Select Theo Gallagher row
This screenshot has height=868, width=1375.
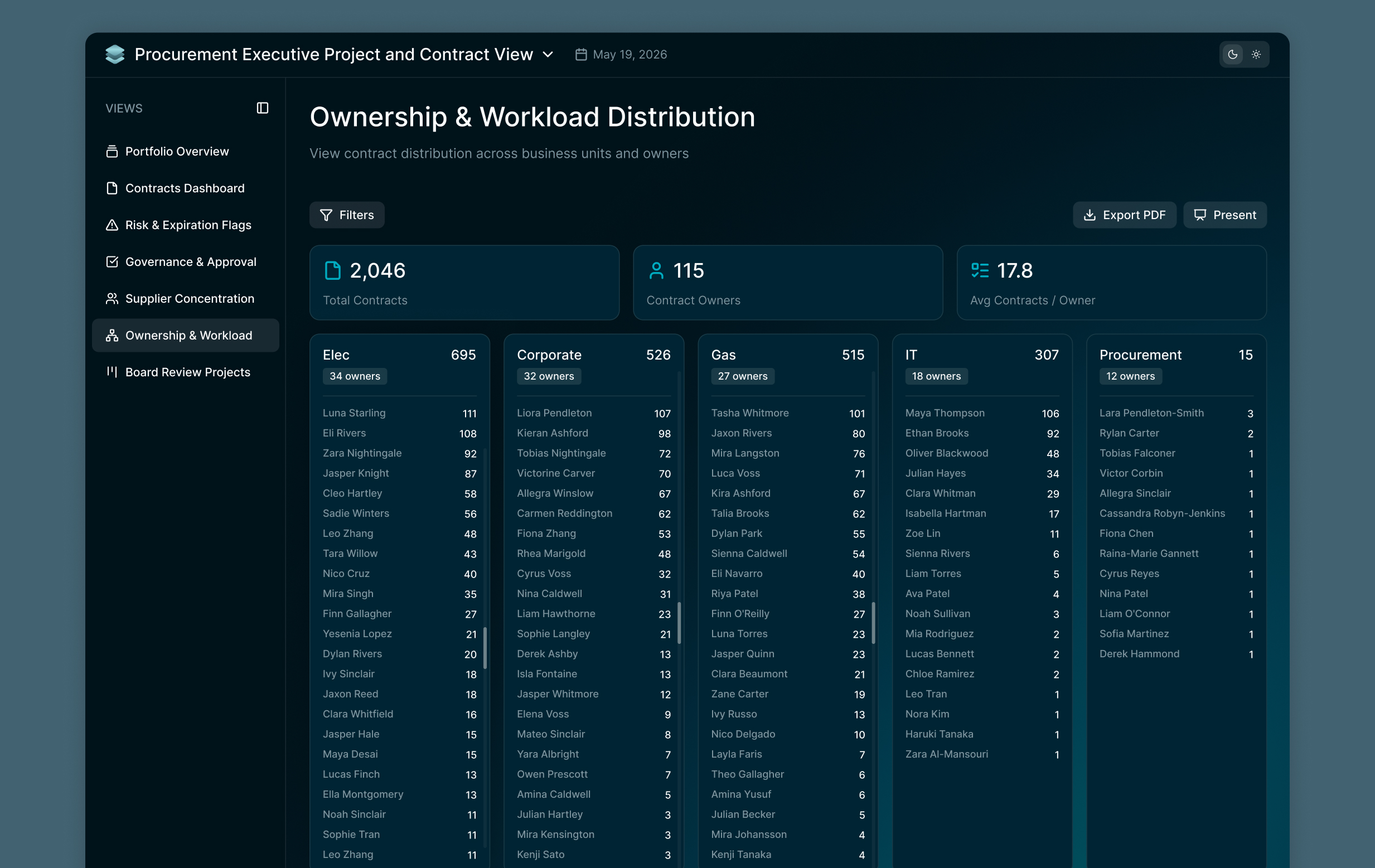(x=787, y=774)
